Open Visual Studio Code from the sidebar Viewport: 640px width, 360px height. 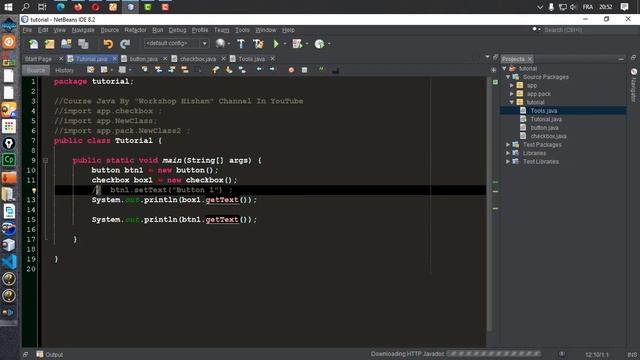pos(9,262)
